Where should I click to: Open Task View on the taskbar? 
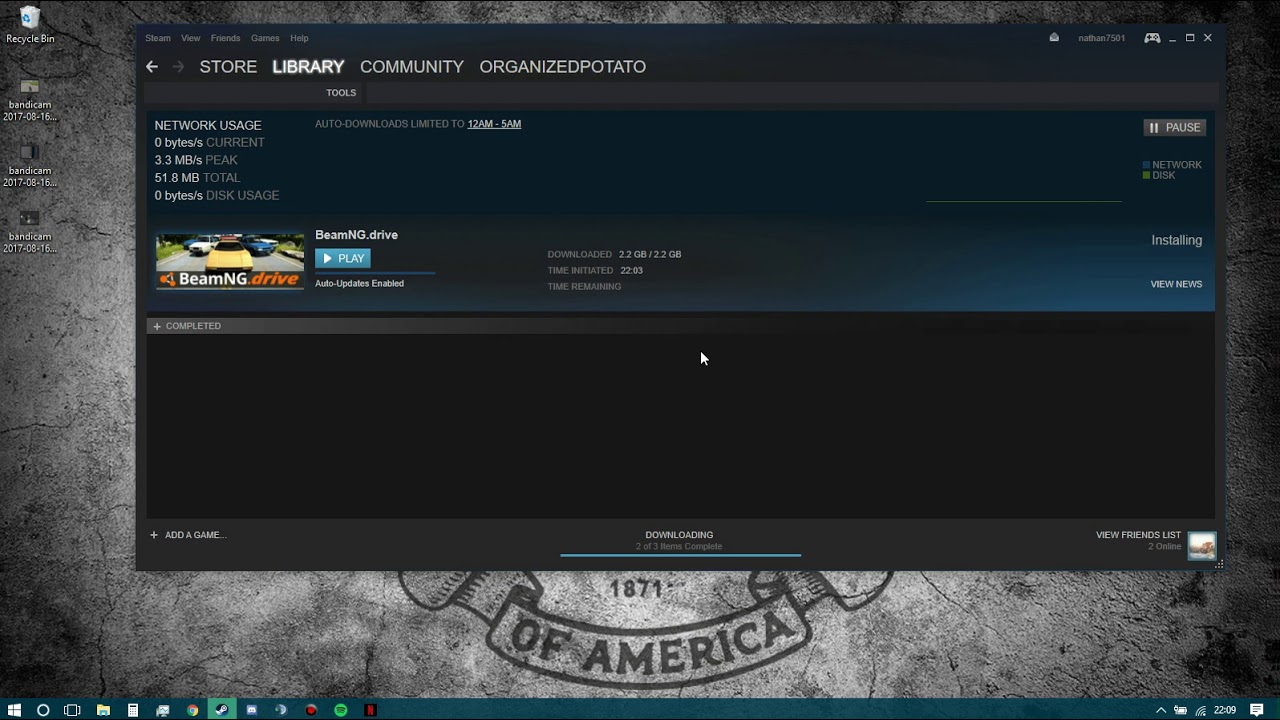tap(72, 710)
